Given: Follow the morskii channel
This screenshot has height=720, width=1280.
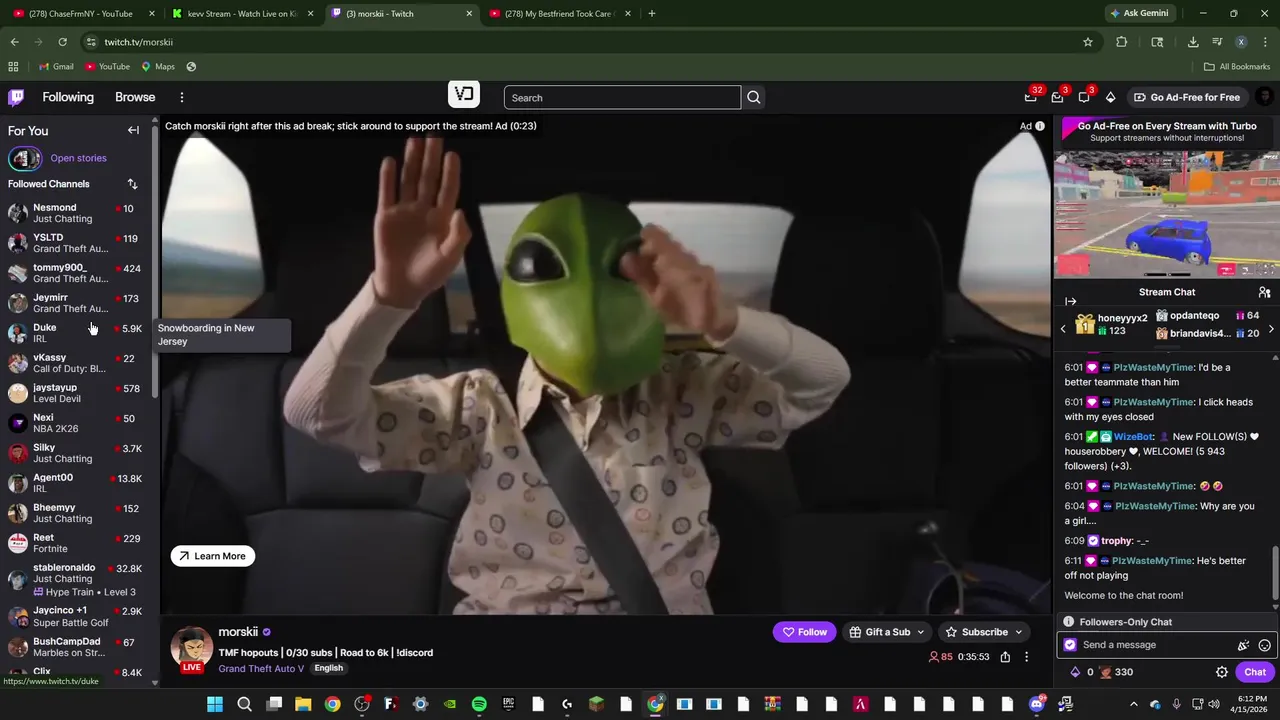Looking at the screenshot, I should tap(804, 632).
